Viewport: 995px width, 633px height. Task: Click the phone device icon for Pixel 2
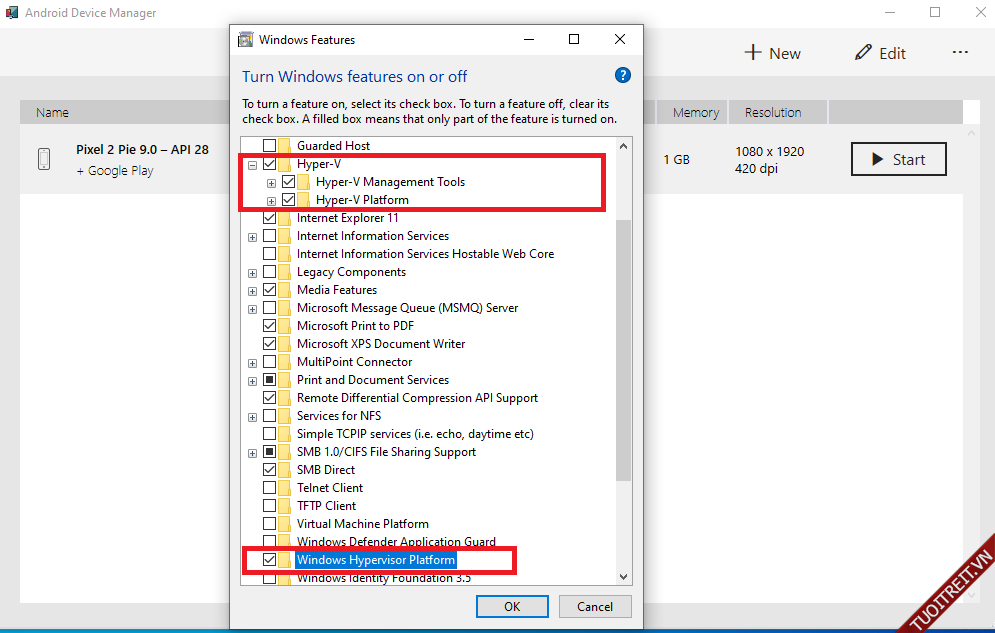pos(45,159)
